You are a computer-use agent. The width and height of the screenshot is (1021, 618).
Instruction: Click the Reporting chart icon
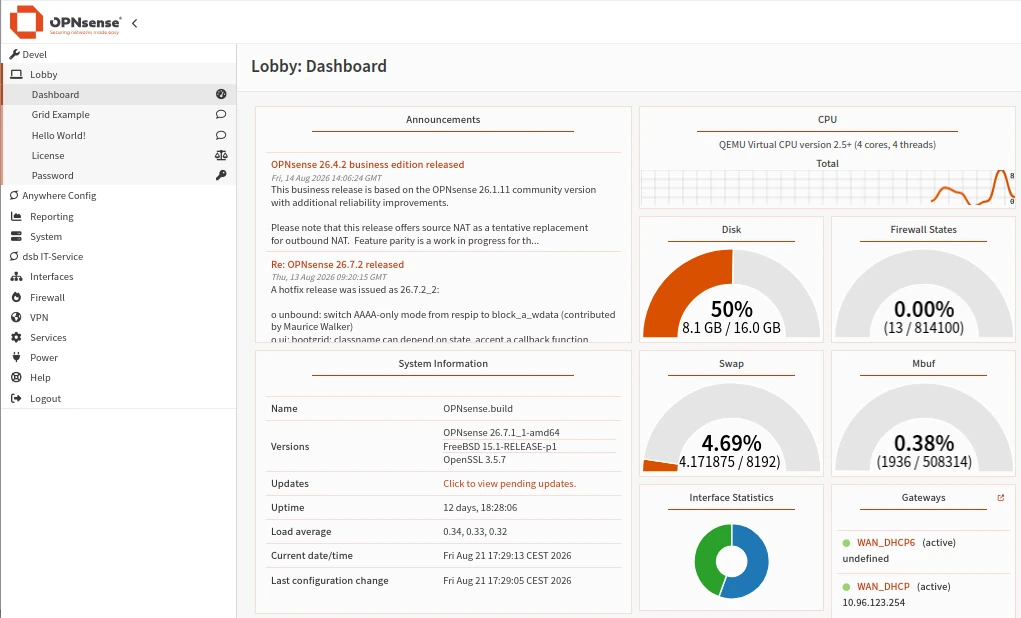pos(16,216)
